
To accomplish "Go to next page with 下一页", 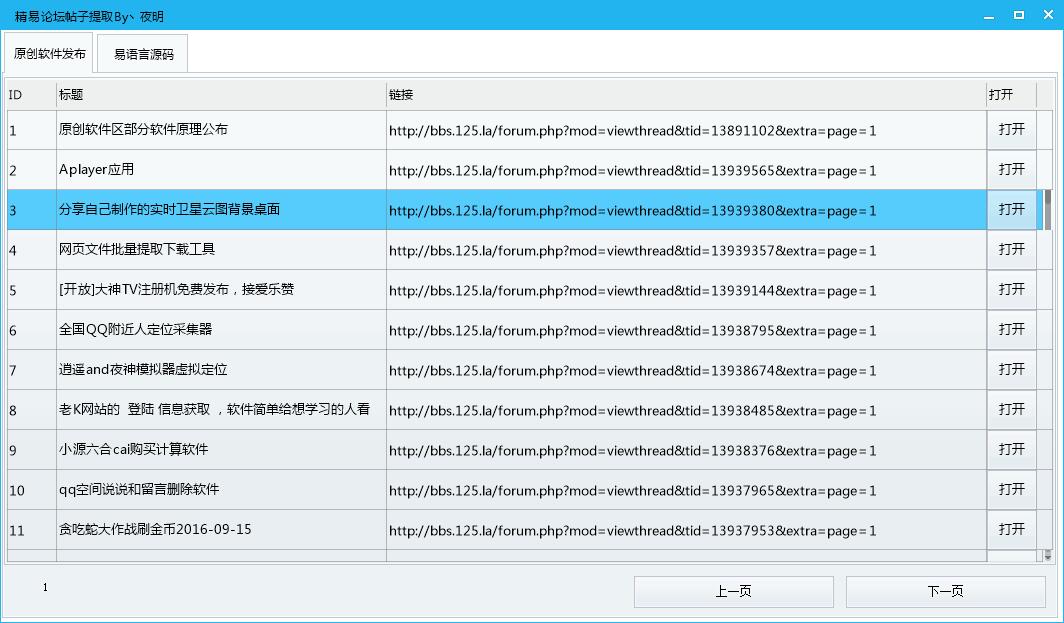I will [945, 592].
